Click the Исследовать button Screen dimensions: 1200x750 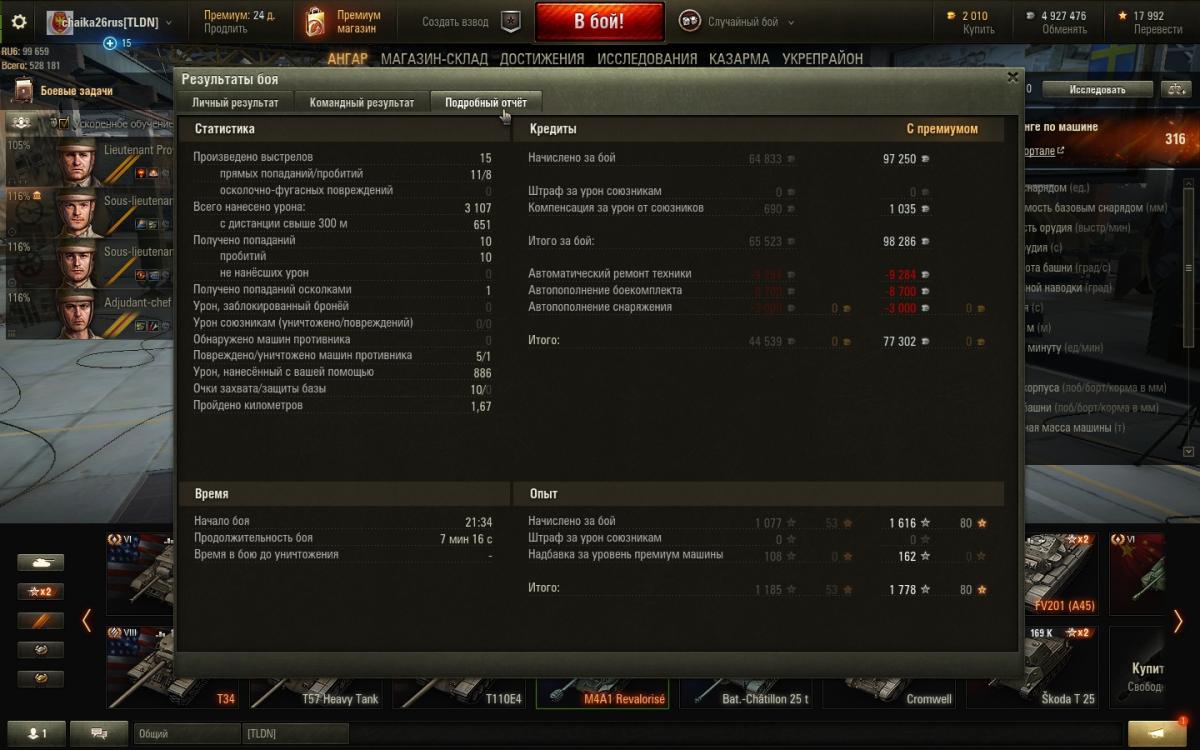click(x=1097, y=89)
